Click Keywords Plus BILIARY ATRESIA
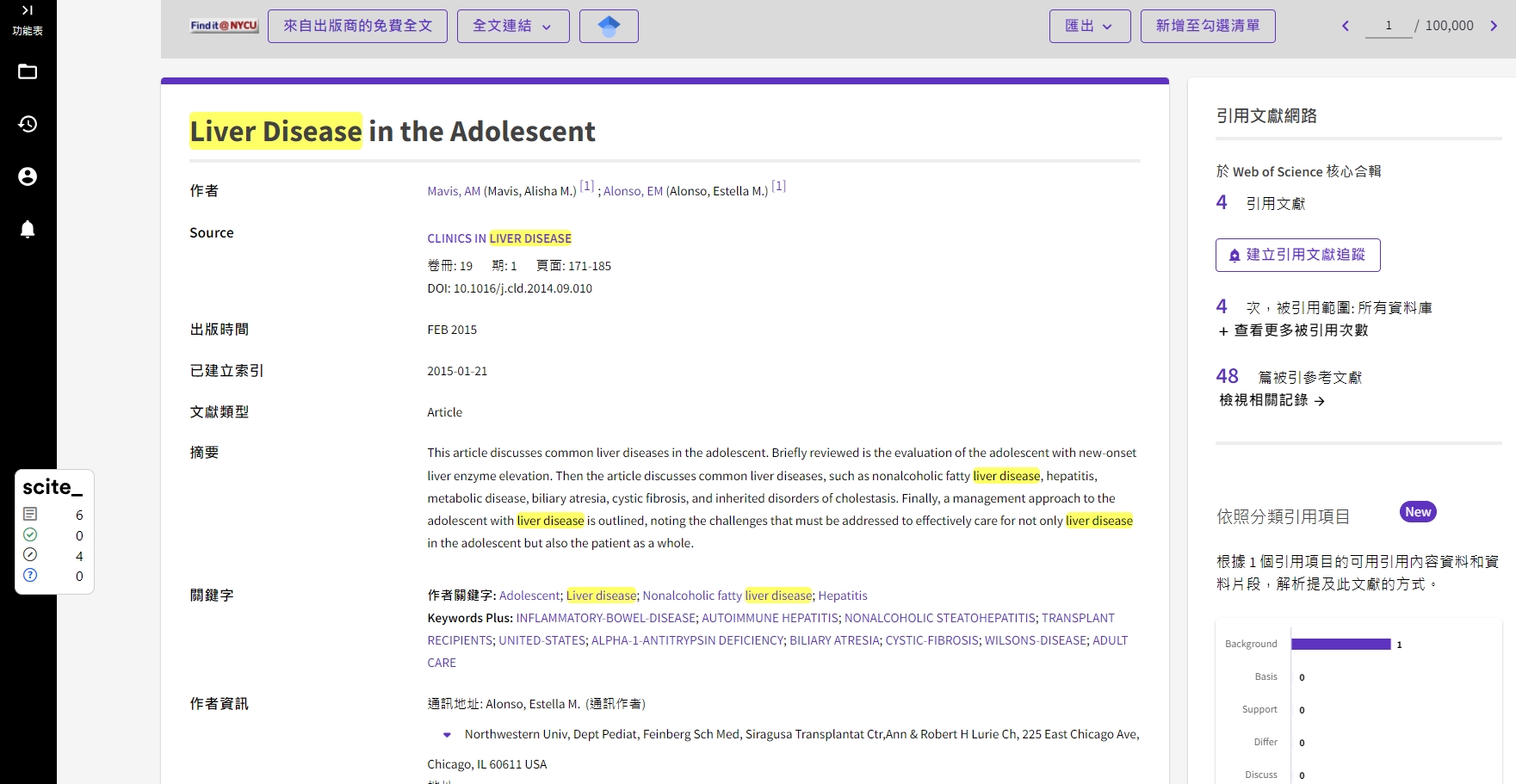Screen dimensions: 1516x784 834,640
